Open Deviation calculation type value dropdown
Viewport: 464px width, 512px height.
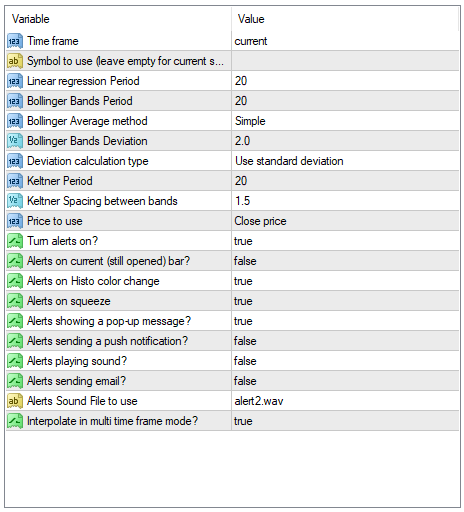pos(345,161)
